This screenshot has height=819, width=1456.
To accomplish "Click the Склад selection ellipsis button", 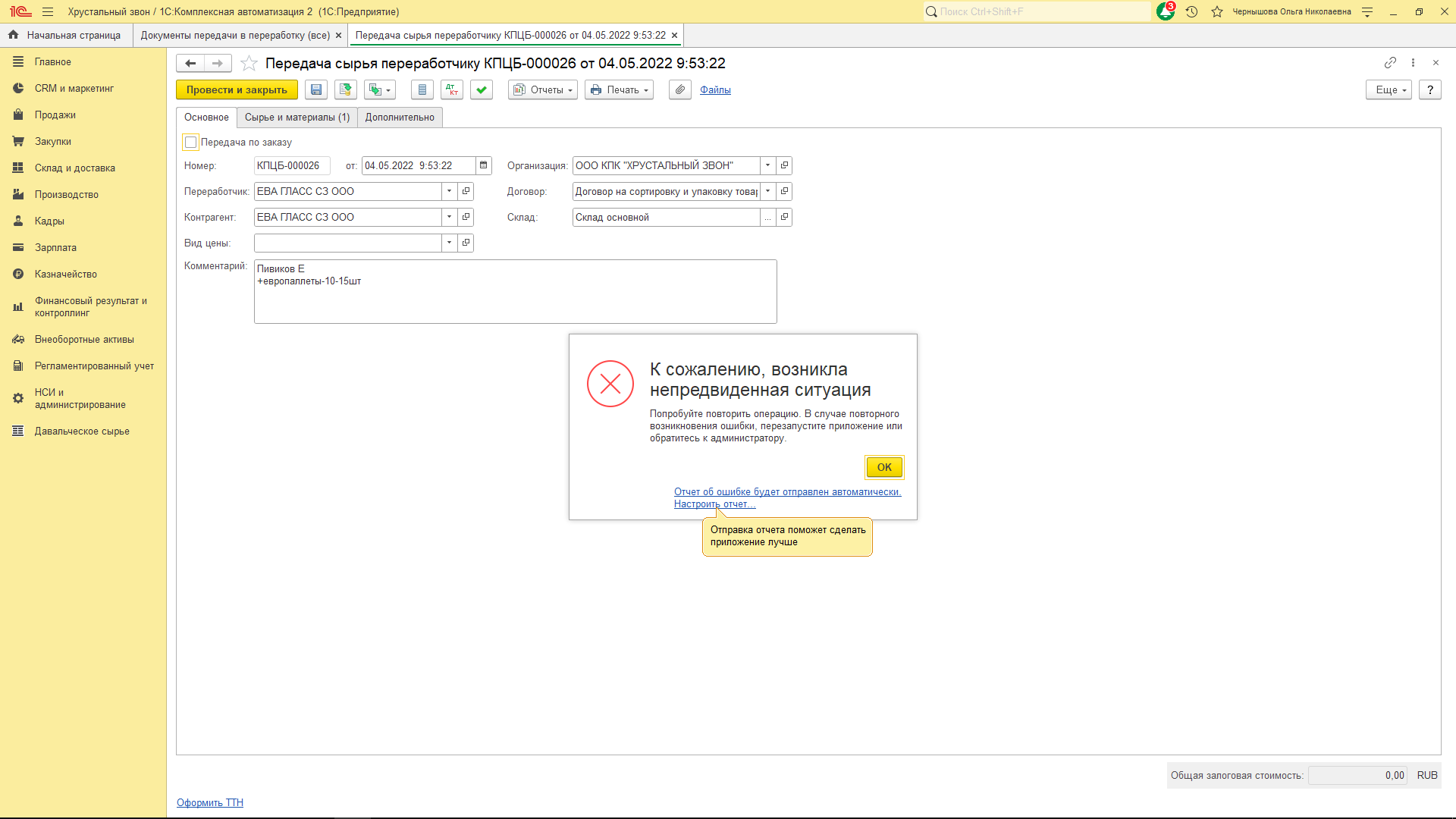I will [767, 217].
